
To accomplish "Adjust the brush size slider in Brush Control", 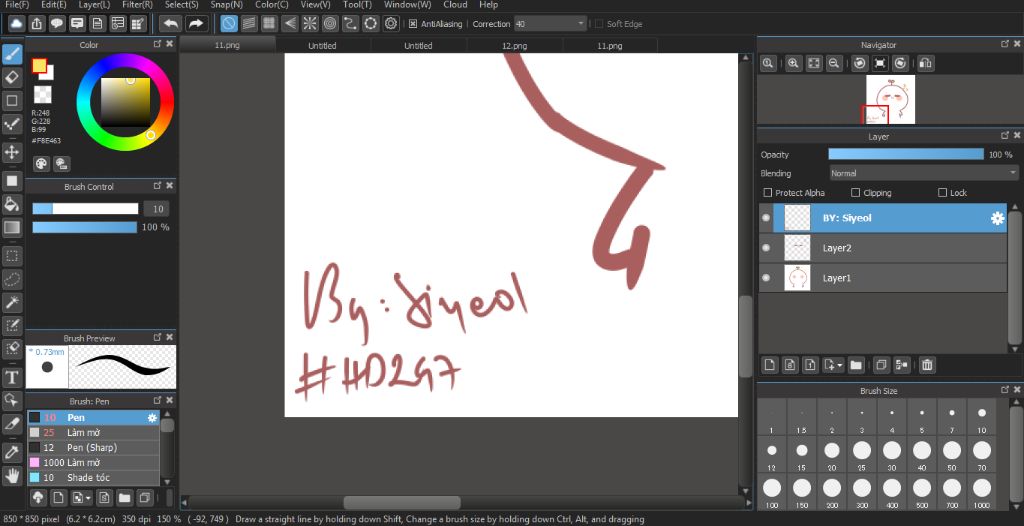I will point(86,208).
